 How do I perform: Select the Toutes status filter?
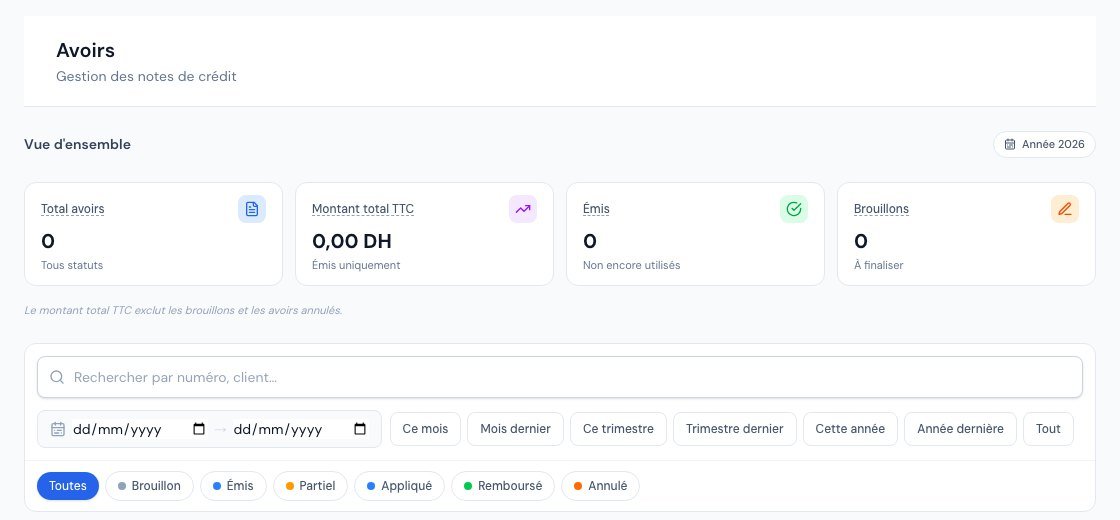68,486
